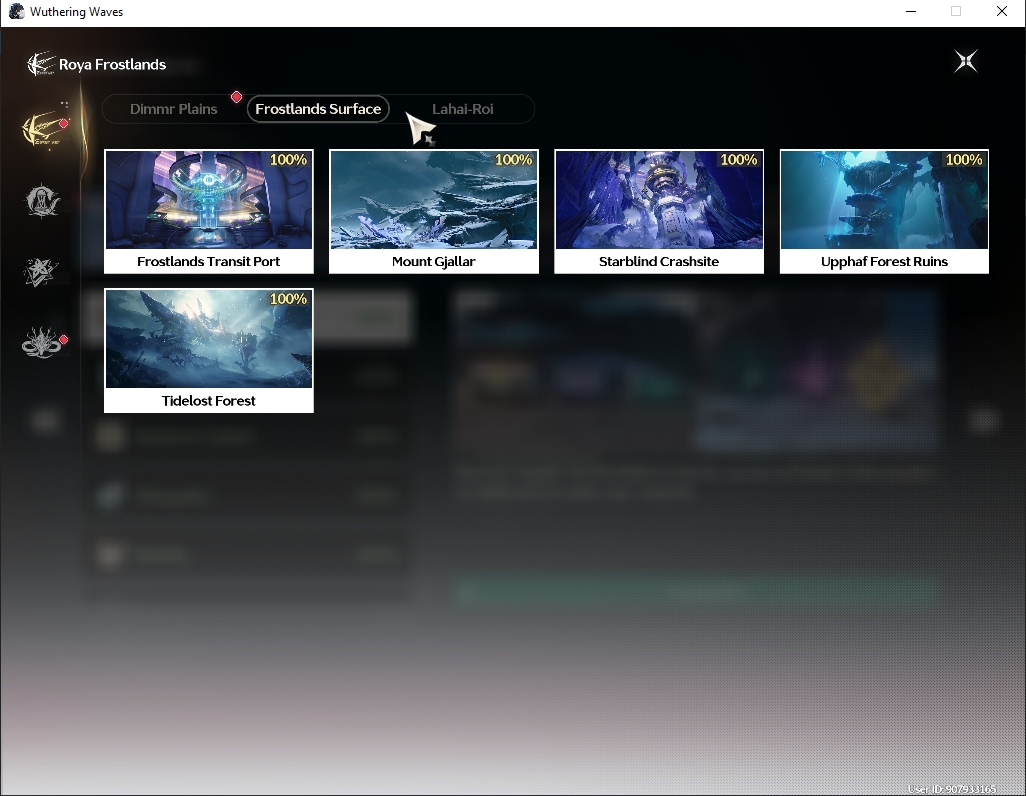Open the Starblind Crashsite card

659,211
